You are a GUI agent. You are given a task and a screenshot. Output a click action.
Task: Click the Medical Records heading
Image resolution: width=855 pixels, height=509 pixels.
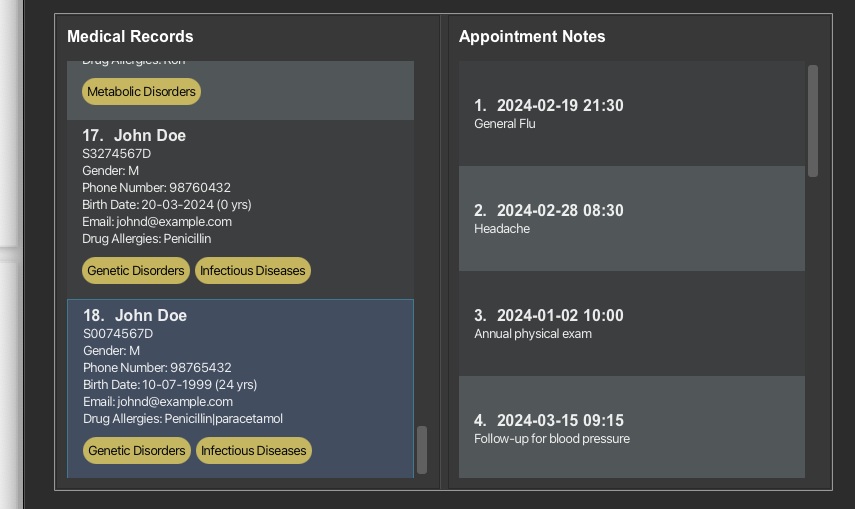(x=130, y=37)
